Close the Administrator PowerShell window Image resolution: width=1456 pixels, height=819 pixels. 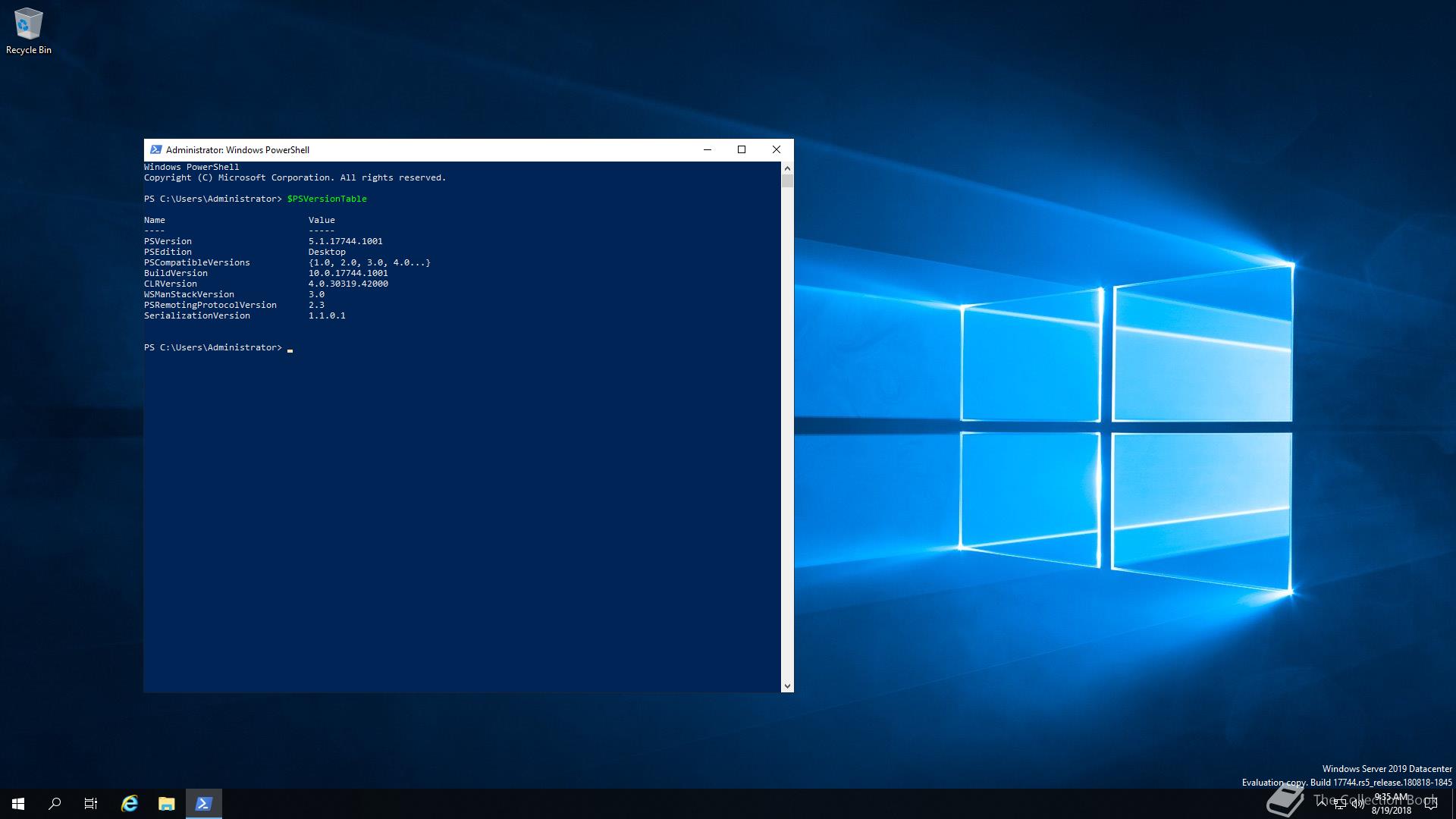(x=777, y=149)
